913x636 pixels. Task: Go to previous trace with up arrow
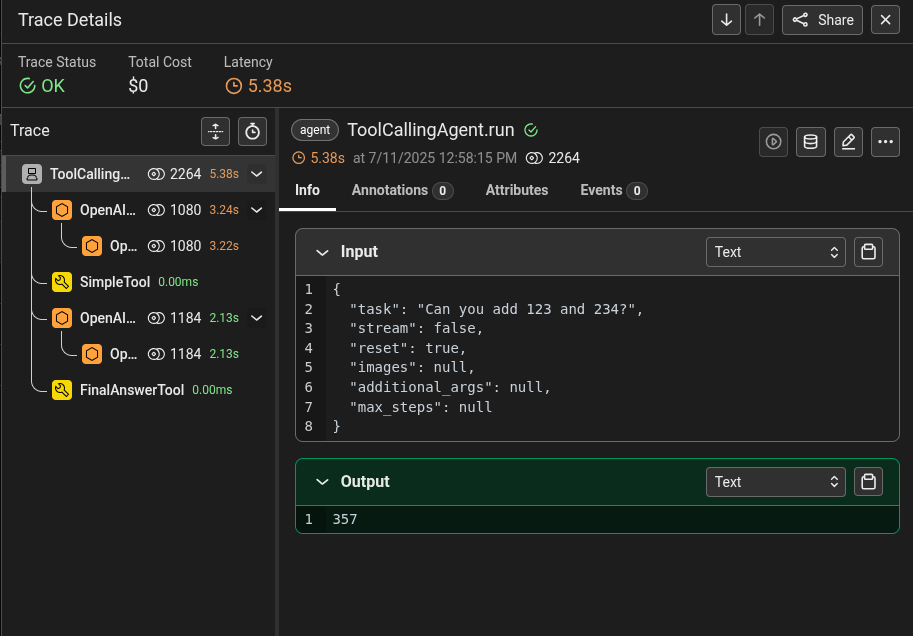tap(759, 20)
